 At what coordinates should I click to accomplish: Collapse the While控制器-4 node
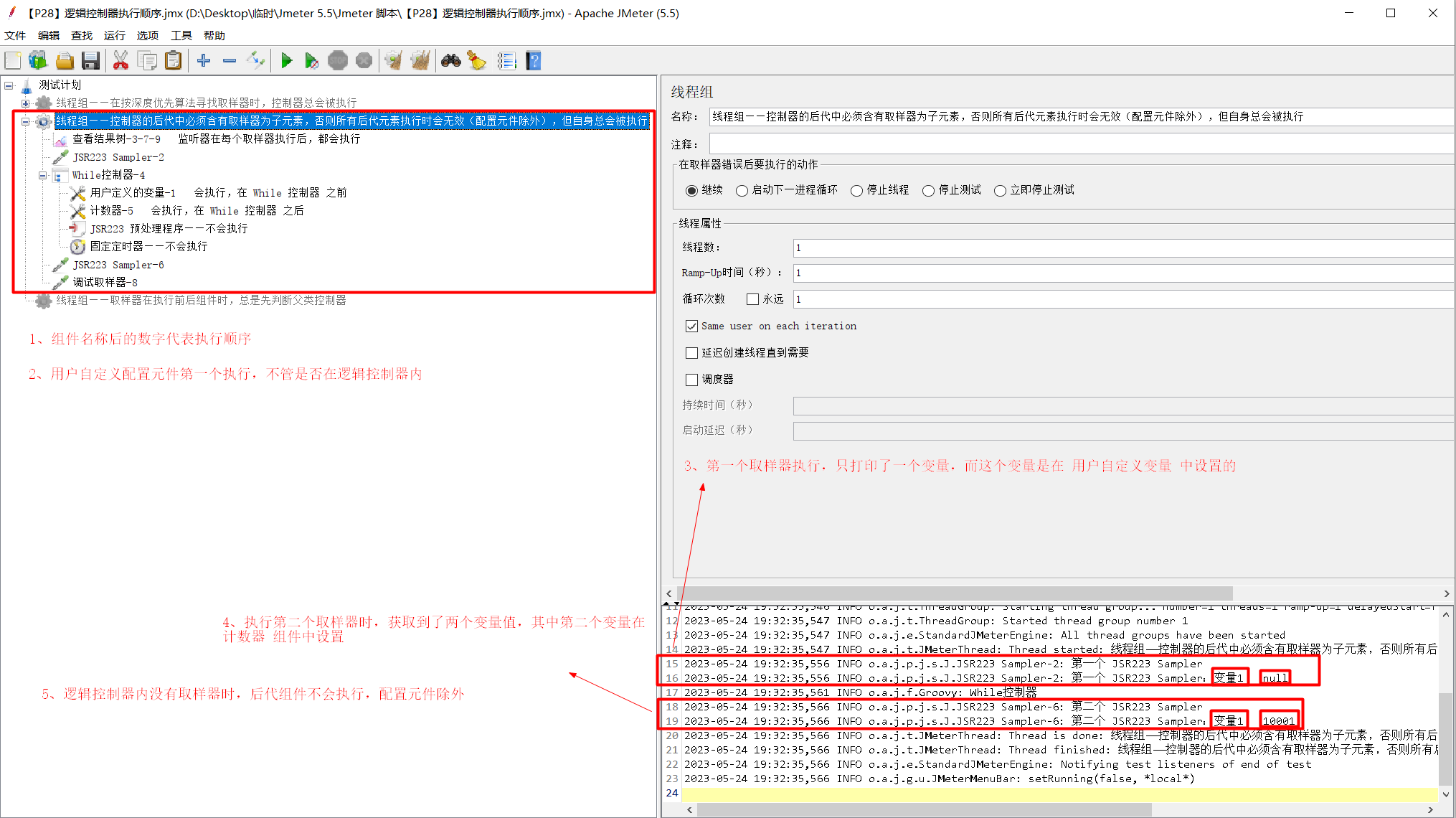[43, 175]
